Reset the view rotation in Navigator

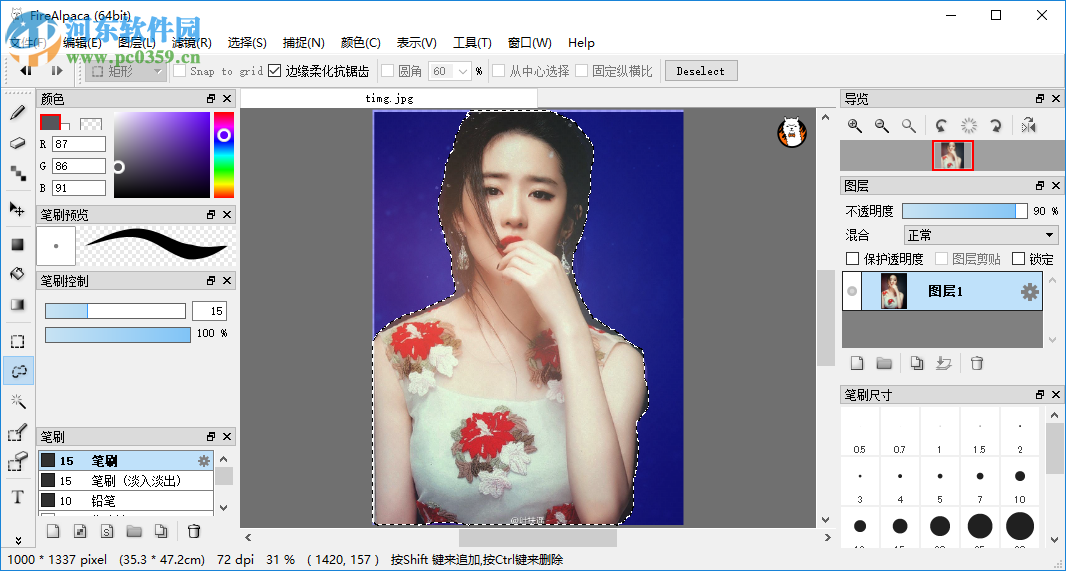point(968,126)
